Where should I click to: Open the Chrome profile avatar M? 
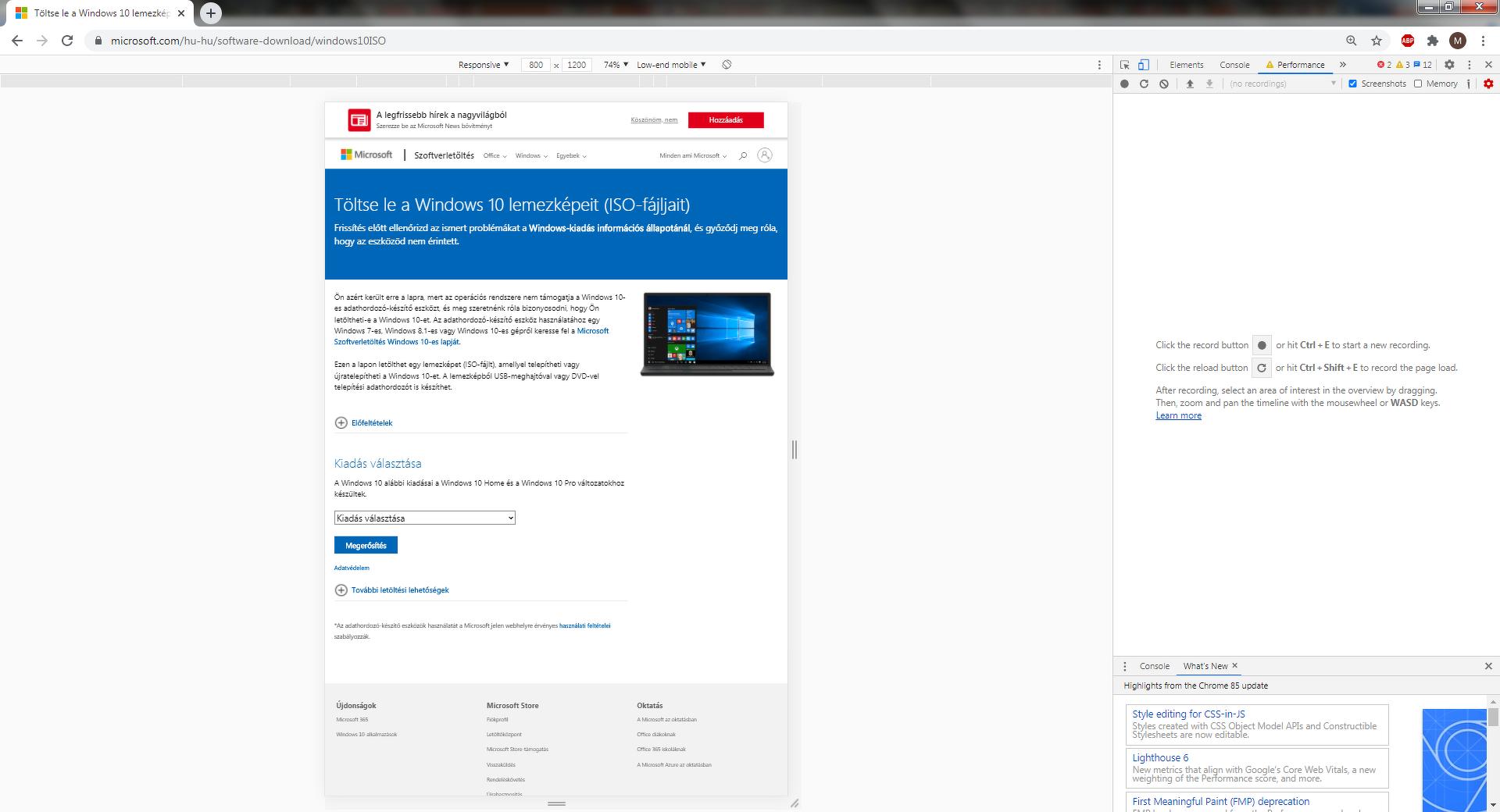click(1458, 41)
